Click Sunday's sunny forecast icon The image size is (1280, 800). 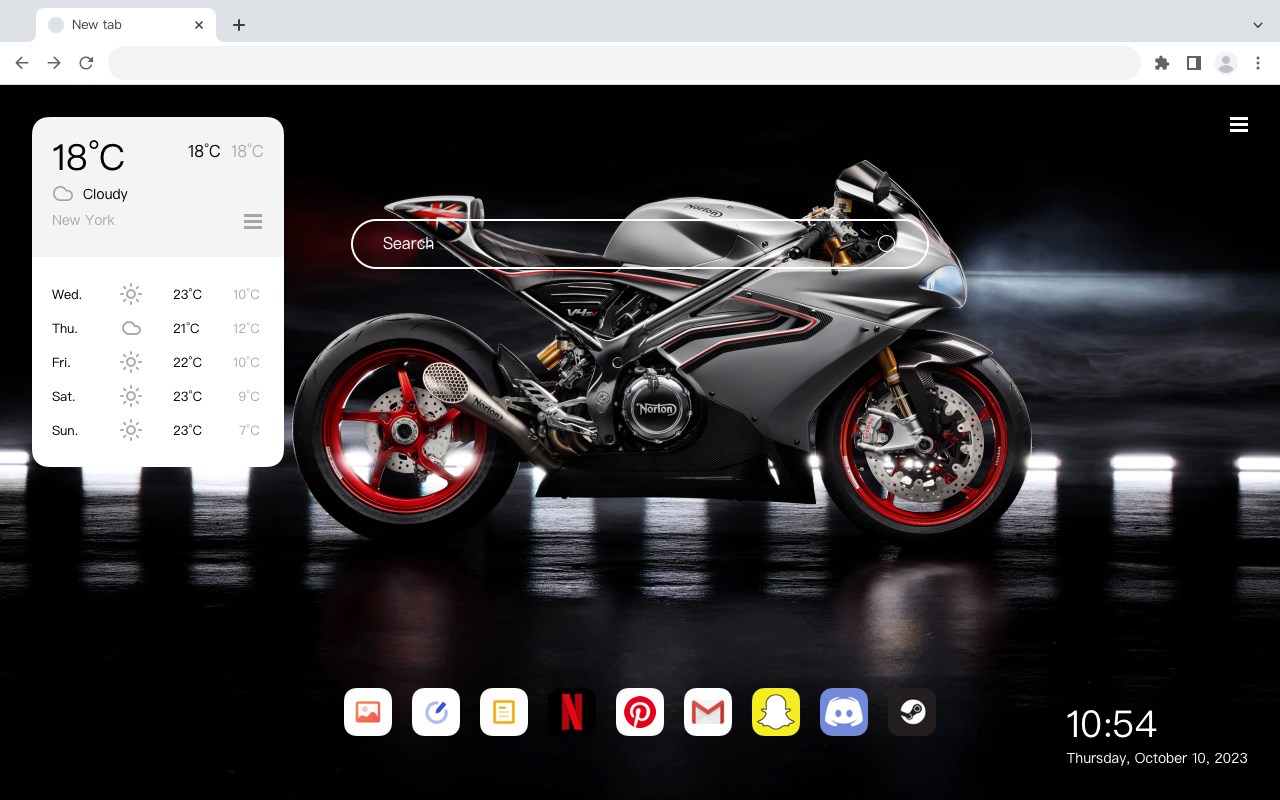tap(131, 430)
